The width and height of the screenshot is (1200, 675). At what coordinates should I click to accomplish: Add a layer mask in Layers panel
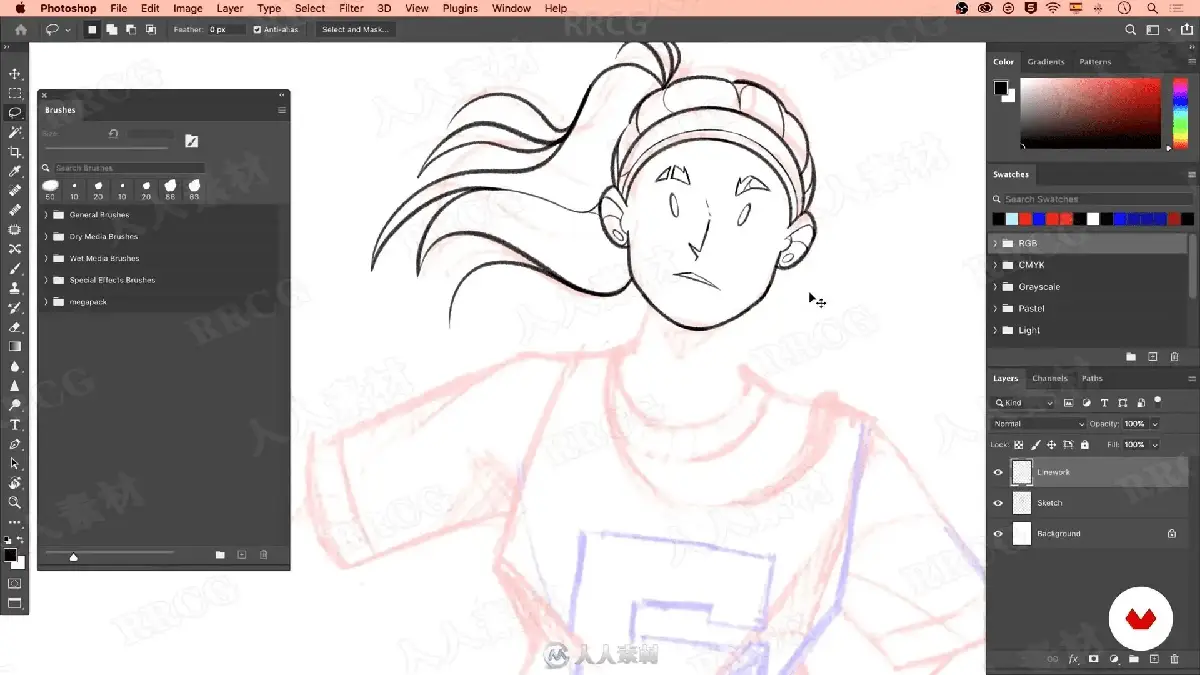[x=1093, y=660]
